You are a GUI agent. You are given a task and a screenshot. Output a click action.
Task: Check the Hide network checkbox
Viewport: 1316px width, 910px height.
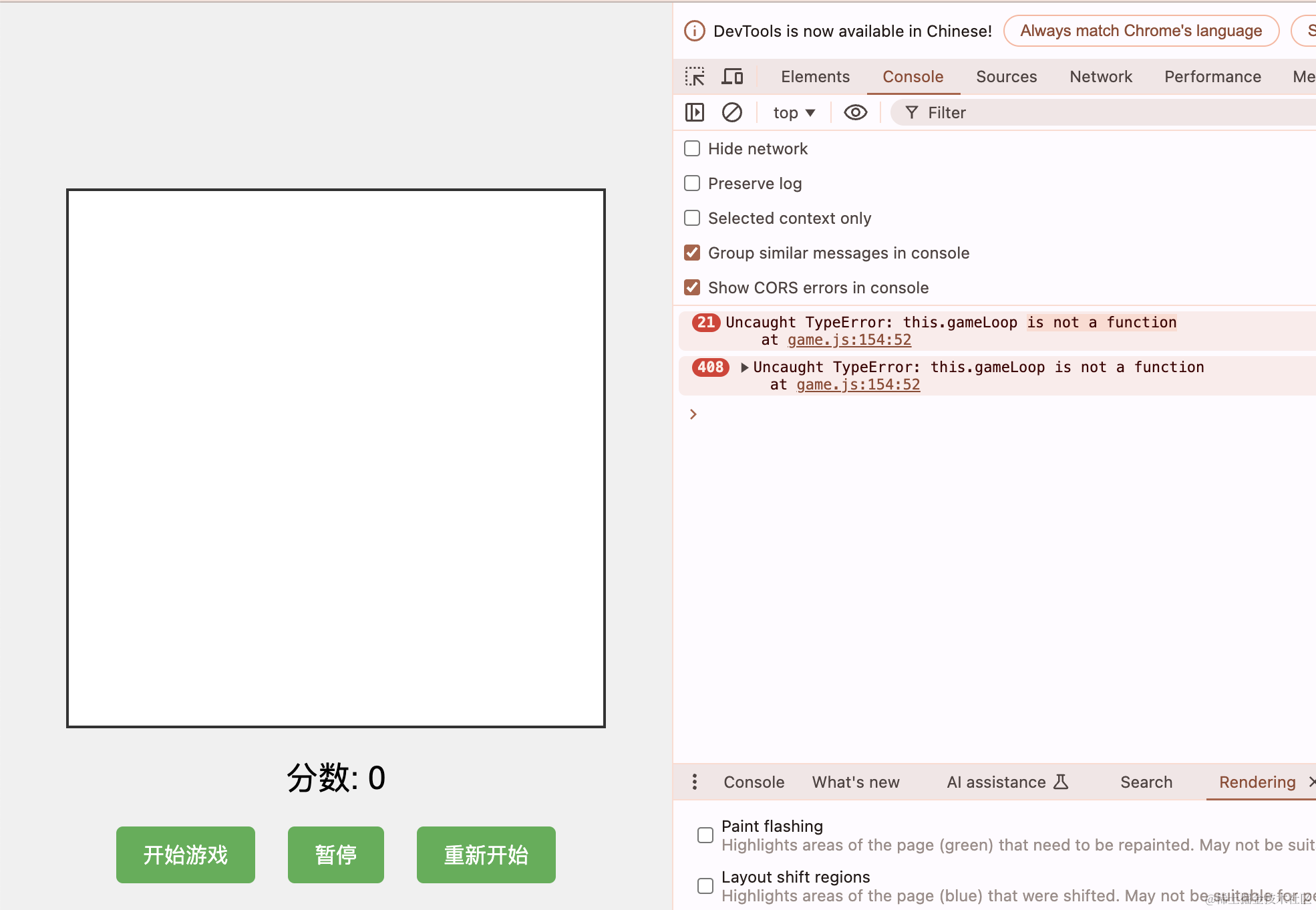(692, 148)
